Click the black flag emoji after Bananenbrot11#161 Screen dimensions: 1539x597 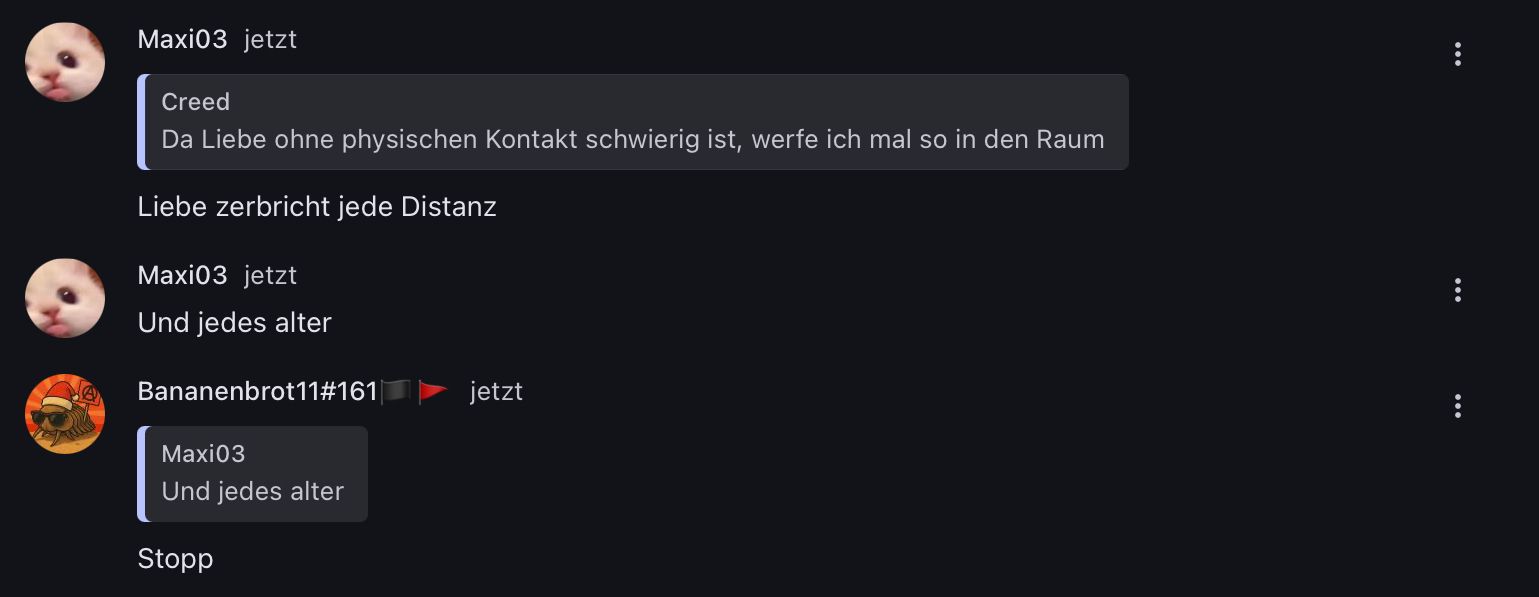click(x=396, y=392)
